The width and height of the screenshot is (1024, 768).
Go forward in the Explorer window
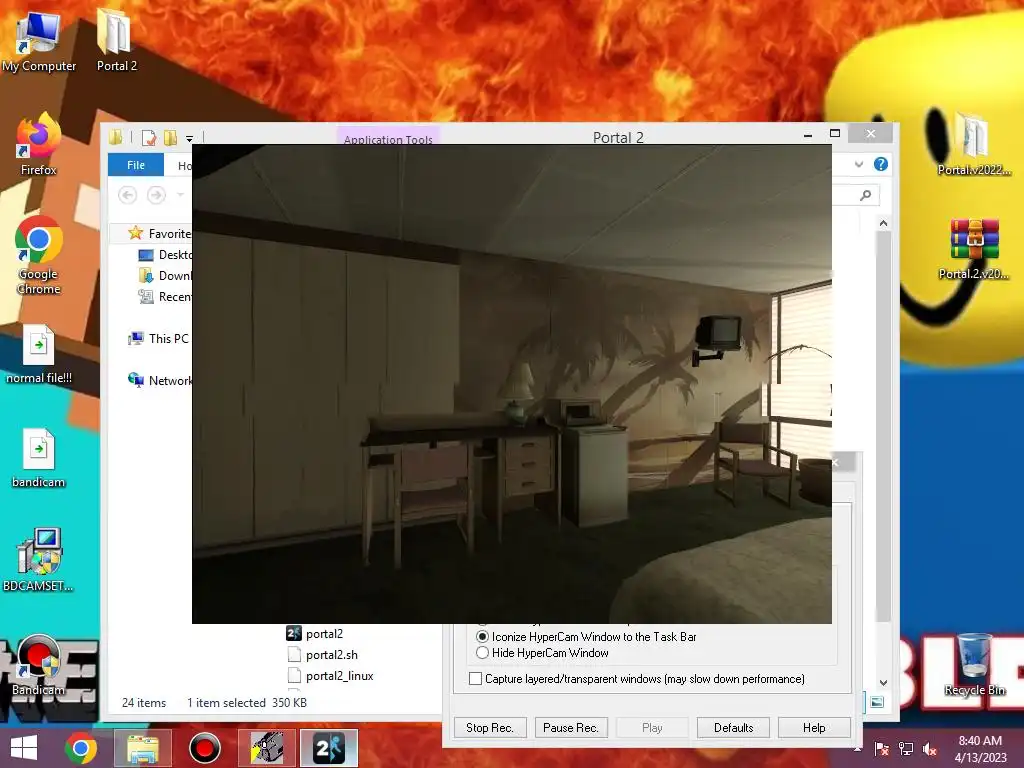tap(156, 195)
